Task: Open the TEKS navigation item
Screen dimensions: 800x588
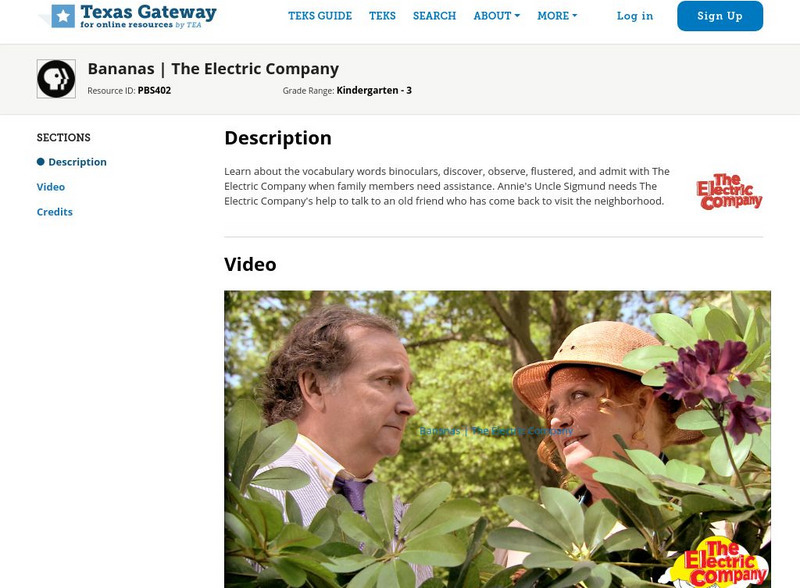Action: pyautogui.click(x=382, y=16)
